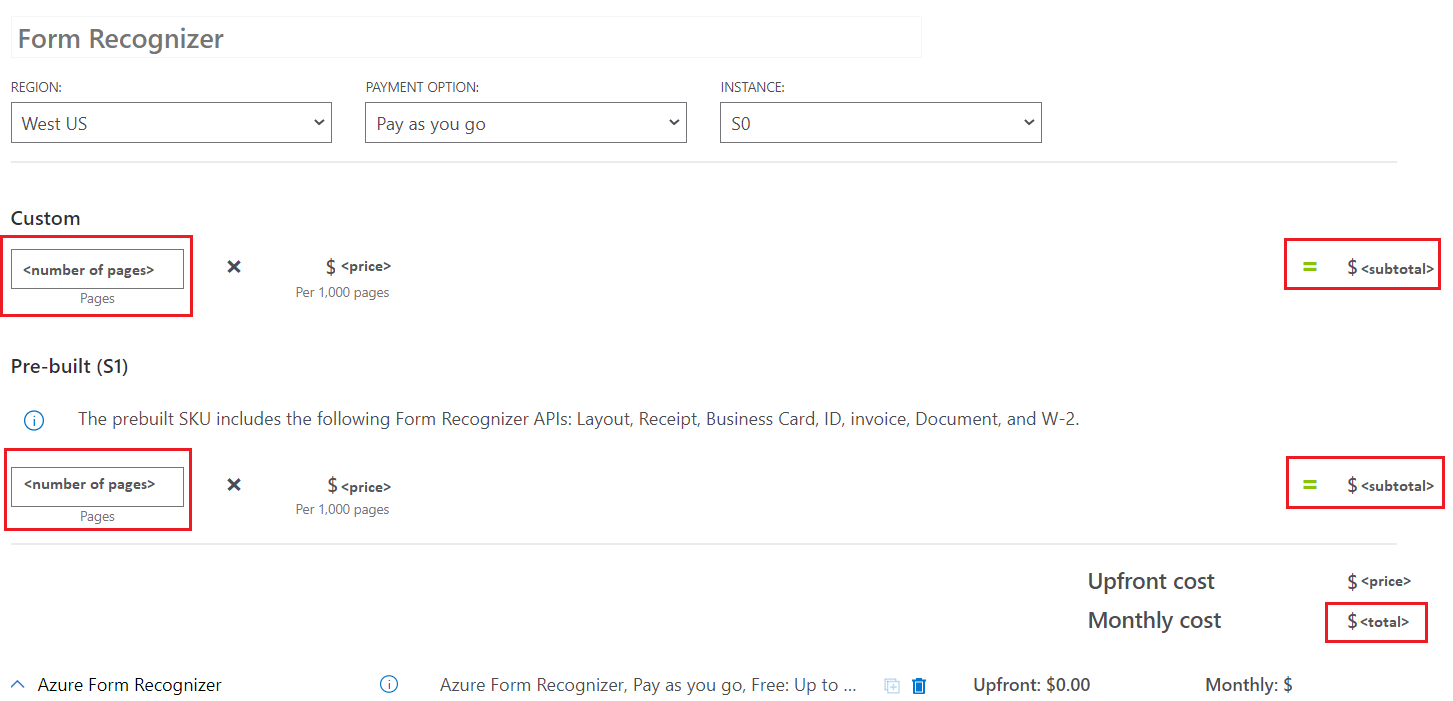1453x701 pixels.
Task: Click the Monthly cost total value
Action: tap(1378, 622)
